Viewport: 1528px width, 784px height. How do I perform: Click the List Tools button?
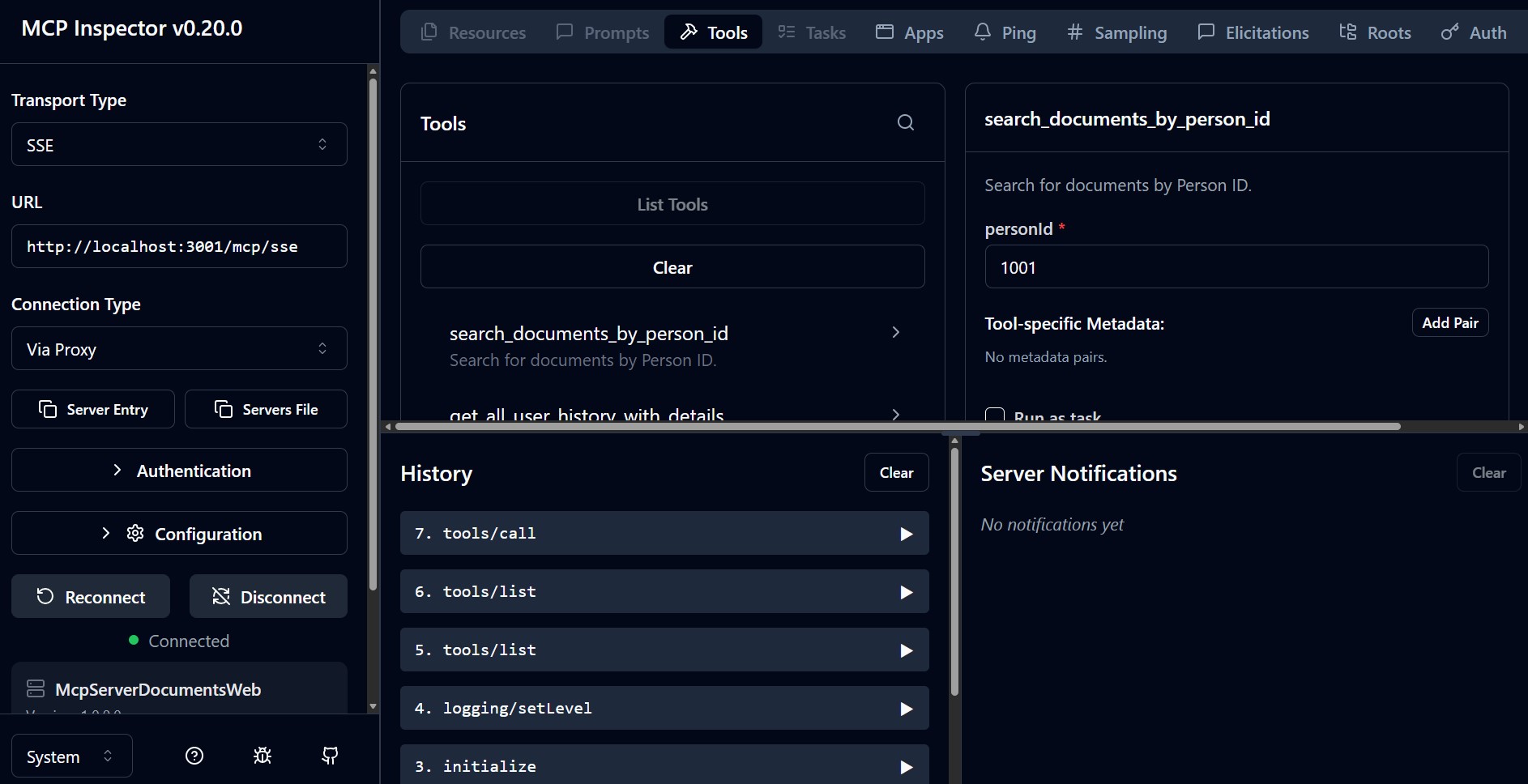(x=672, y=203)
